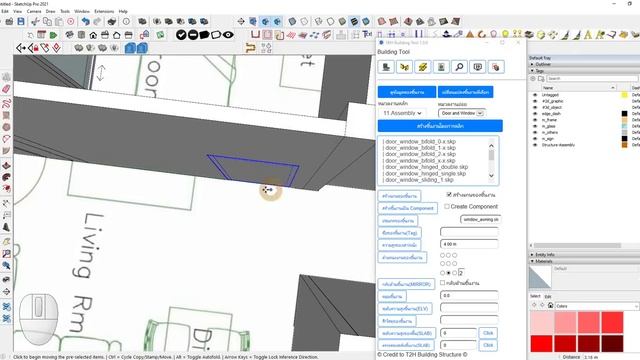Switch to the Edit tab in Materials
The image size is (640, 360).
tap(548, 296)
